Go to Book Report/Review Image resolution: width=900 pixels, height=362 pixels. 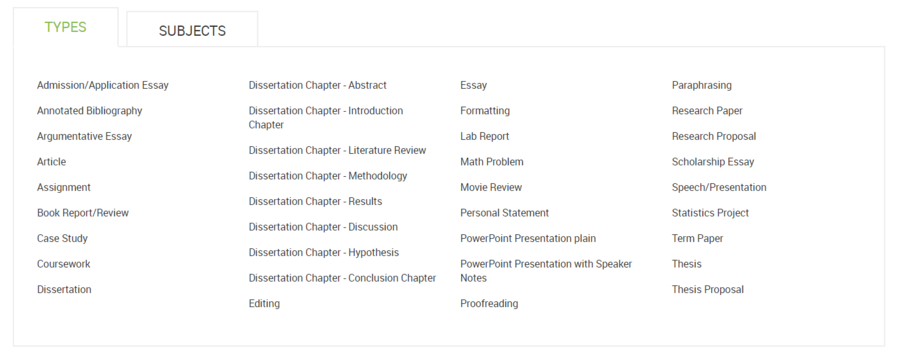(x=83, y=213)
